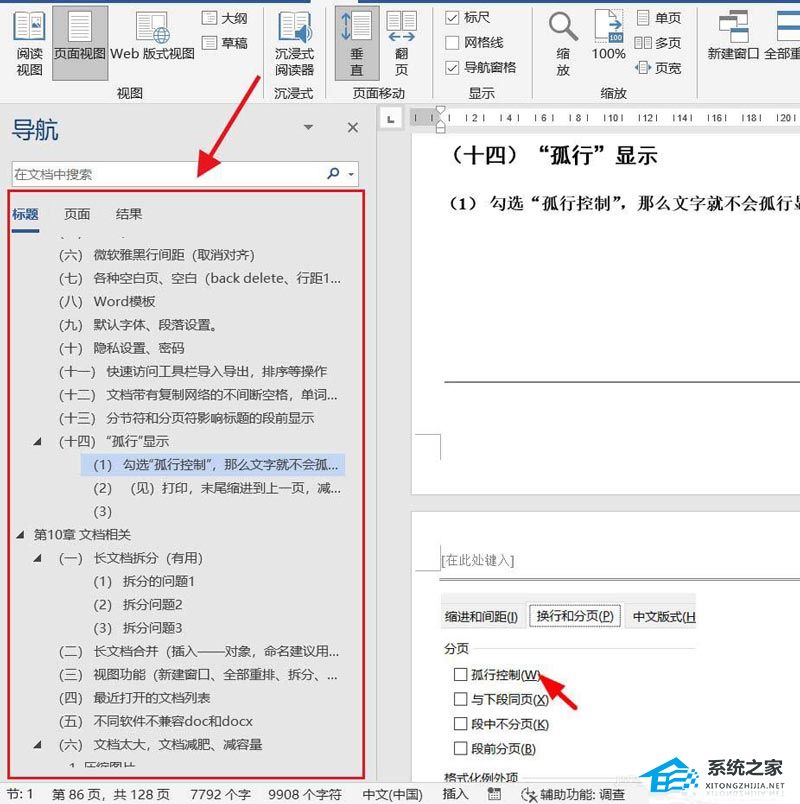This screenshot has height=804, width=800.
Task: Choose 翻页 side-to-side page movement
Action: [402, 44]
